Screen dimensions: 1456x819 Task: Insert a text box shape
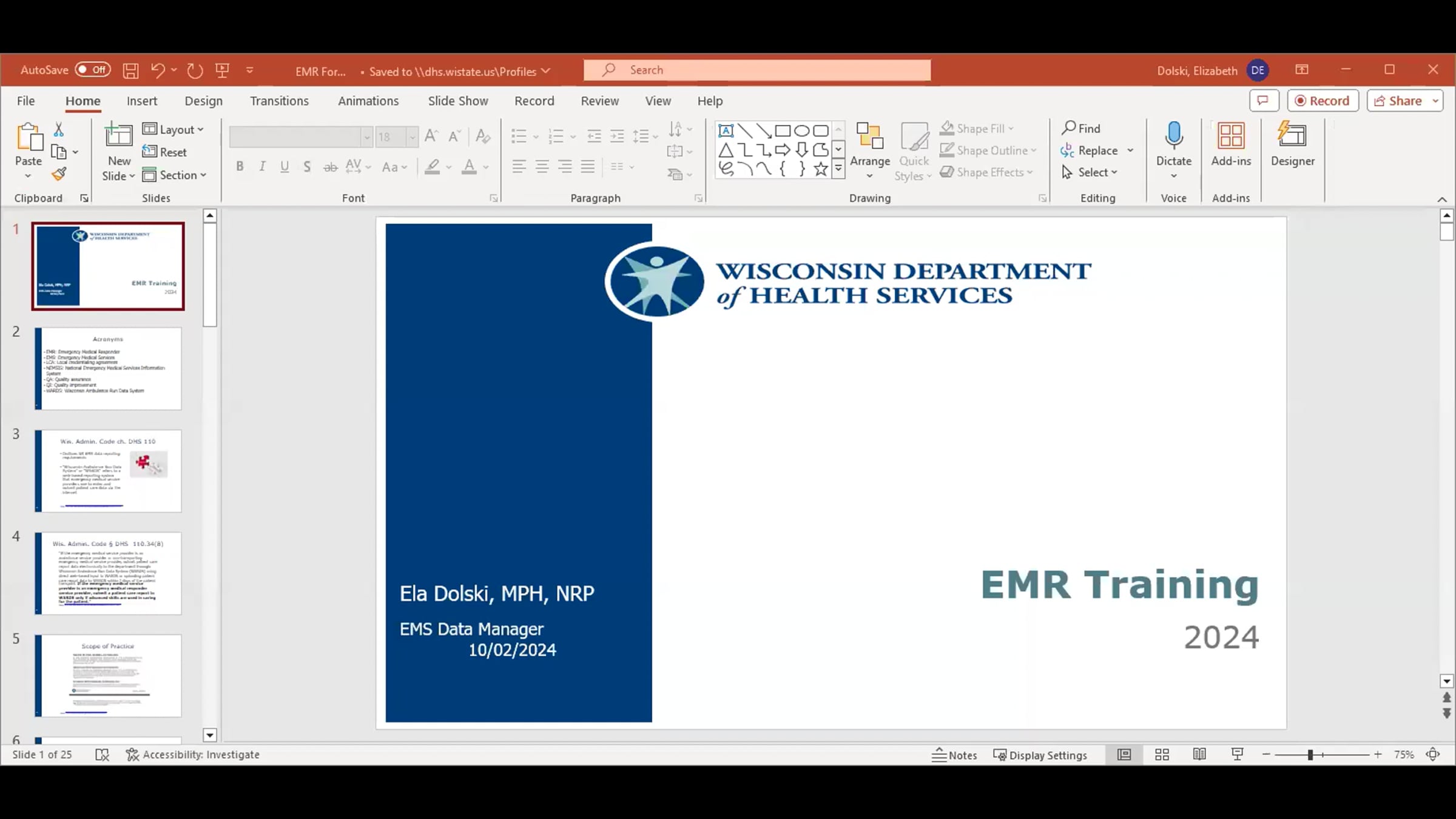click(726, 130)
